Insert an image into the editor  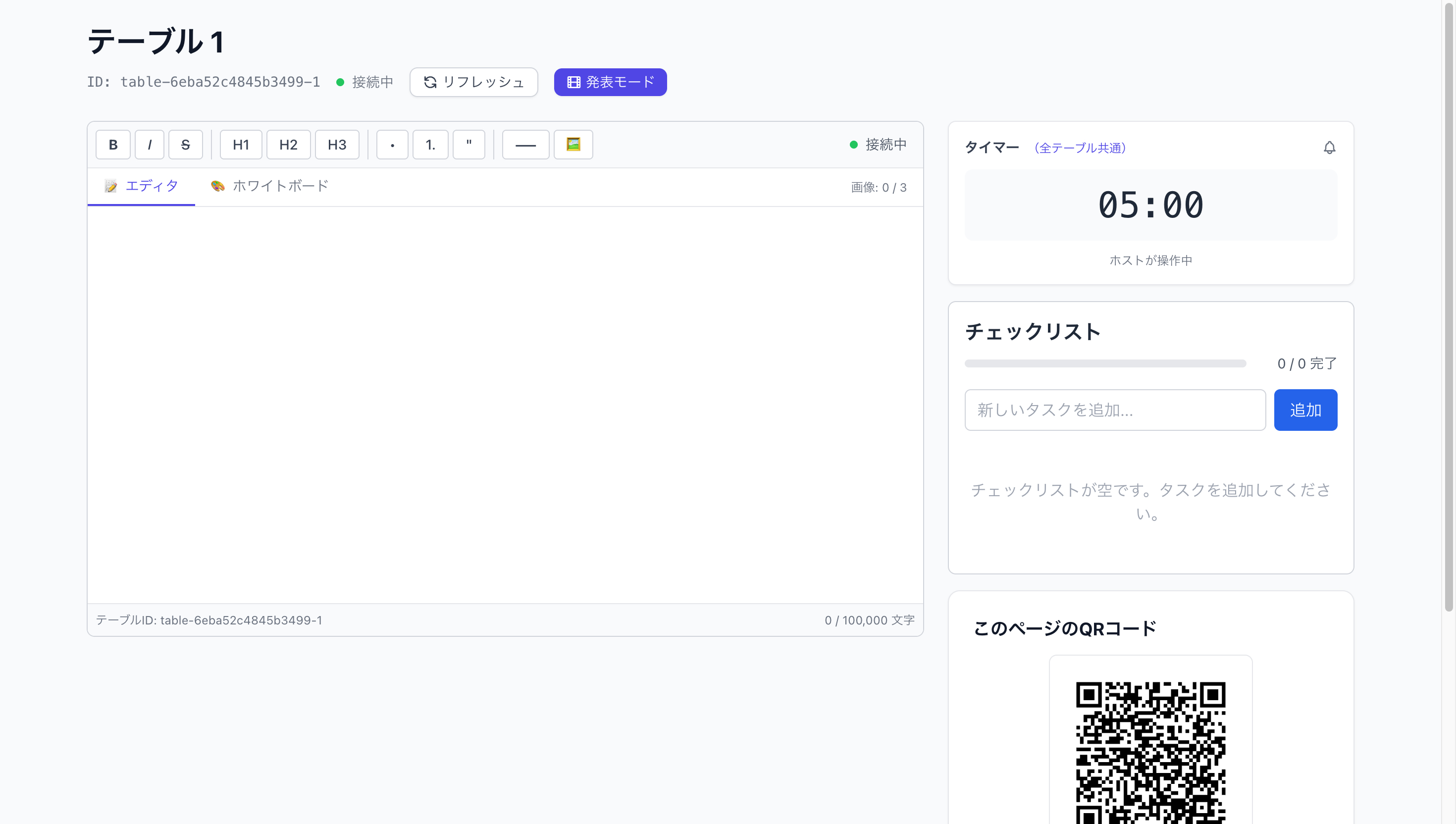point(572,144)
